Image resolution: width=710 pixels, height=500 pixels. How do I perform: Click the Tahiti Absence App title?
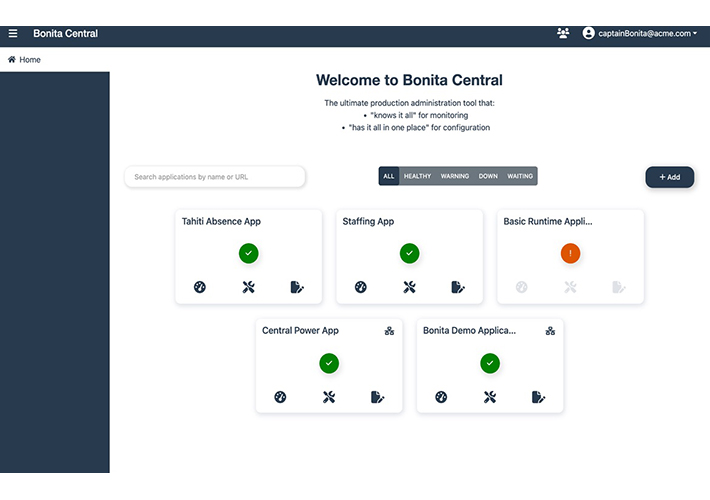point(221,221)
